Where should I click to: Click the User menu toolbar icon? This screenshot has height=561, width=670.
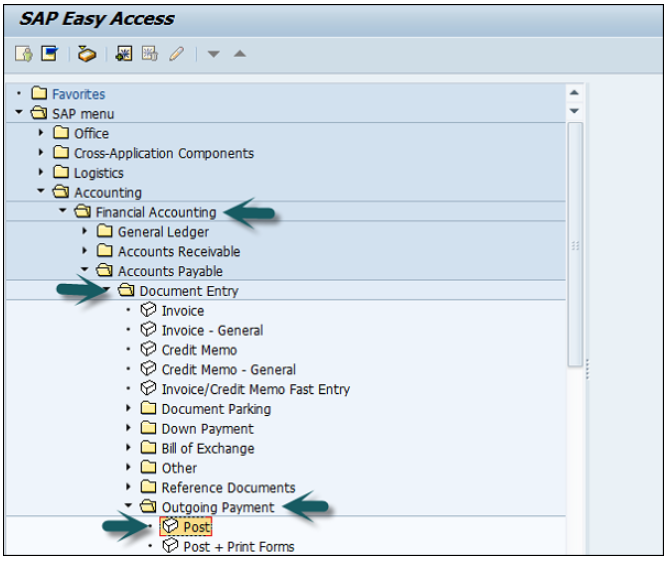coord(24,54)
